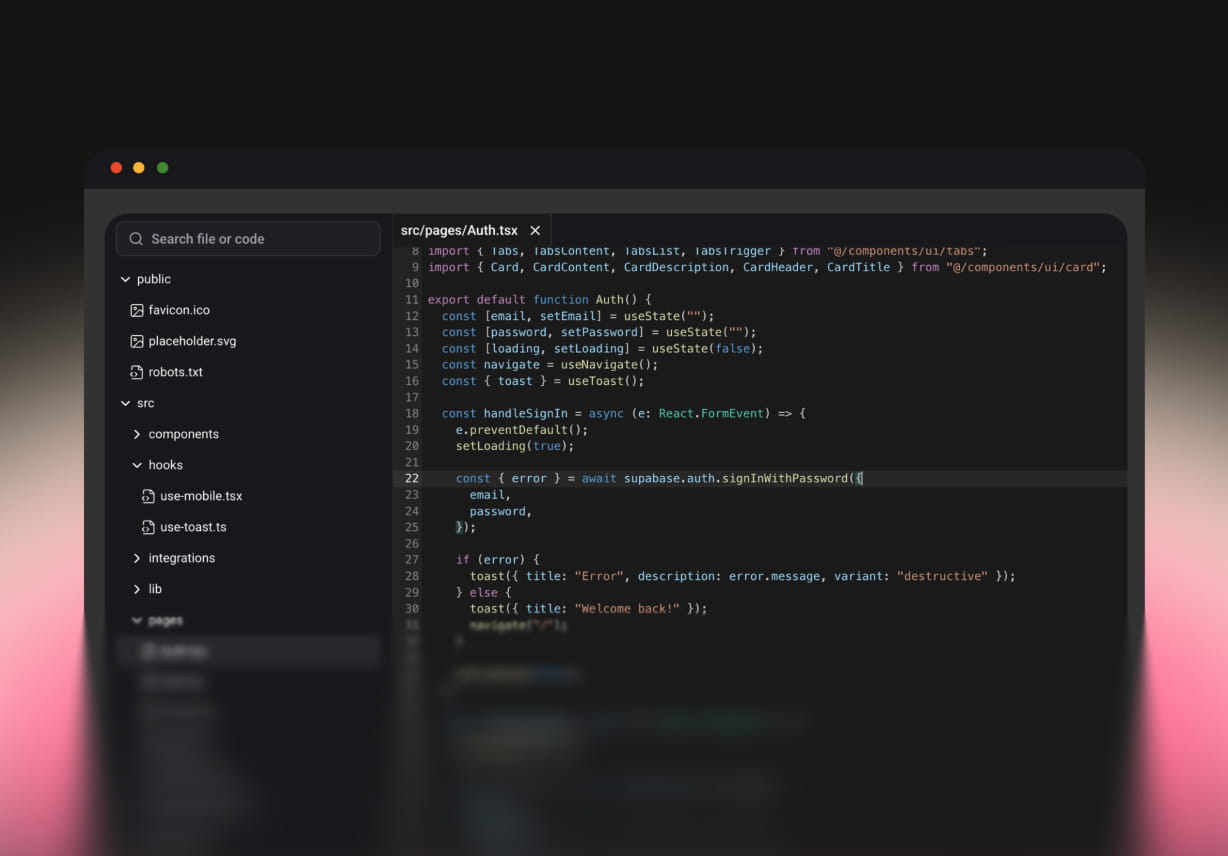The height and width of the screenshot is (856, 1228).
Task: Collapse the pages folder chevron
Action: click(137, 620)
